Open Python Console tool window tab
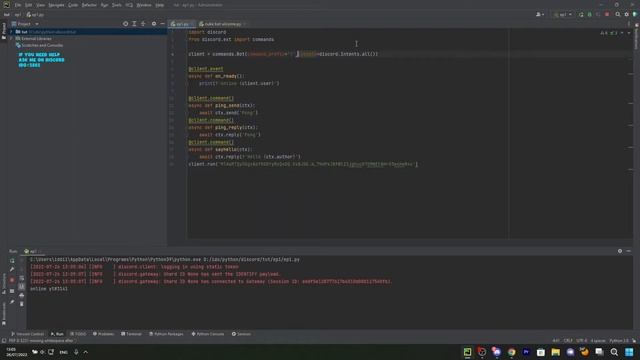Screen dimensions: 640x360 (208, 334)
